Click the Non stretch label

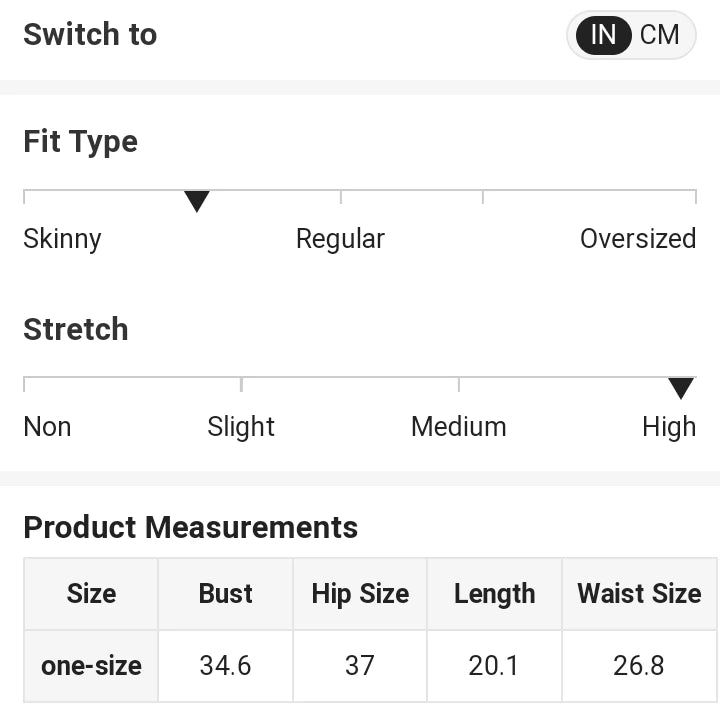tap(47, 427)
